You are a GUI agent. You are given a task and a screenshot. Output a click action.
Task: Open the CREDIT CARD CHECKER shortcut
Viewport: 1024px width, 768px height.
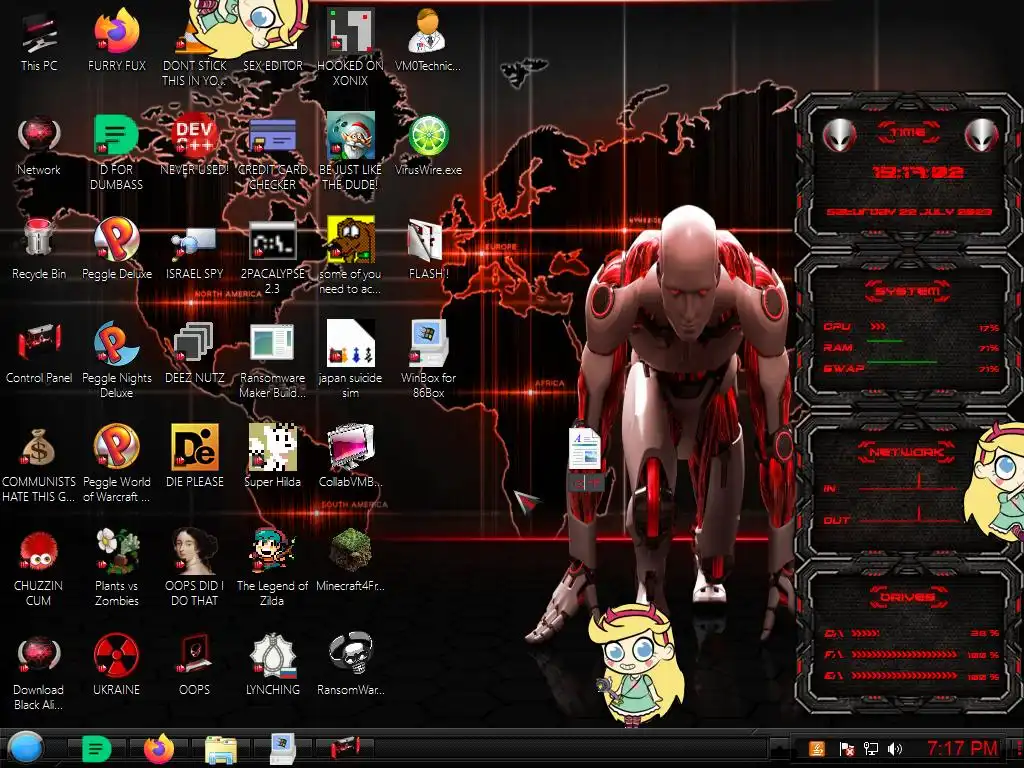[x=272, y=152]
